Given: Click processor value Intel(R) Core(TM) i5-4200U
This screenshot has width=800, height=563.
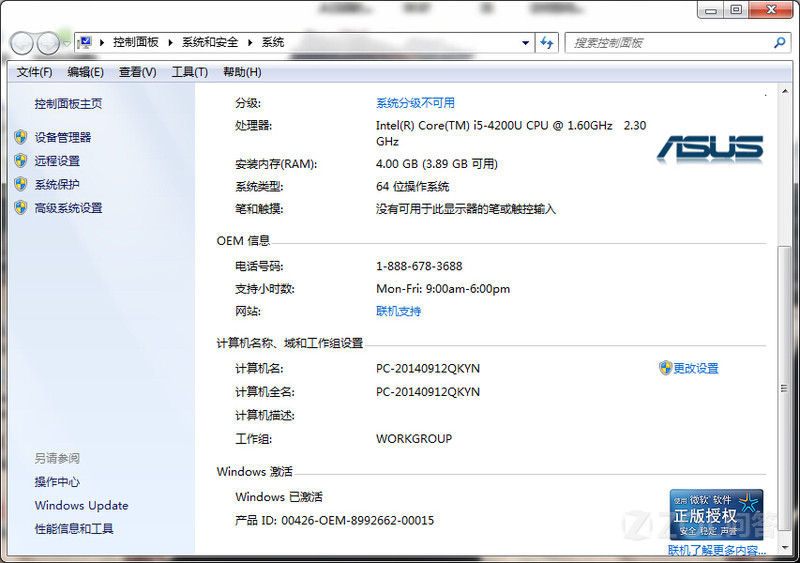Looking at the screenshot, I should coord(511,133).
